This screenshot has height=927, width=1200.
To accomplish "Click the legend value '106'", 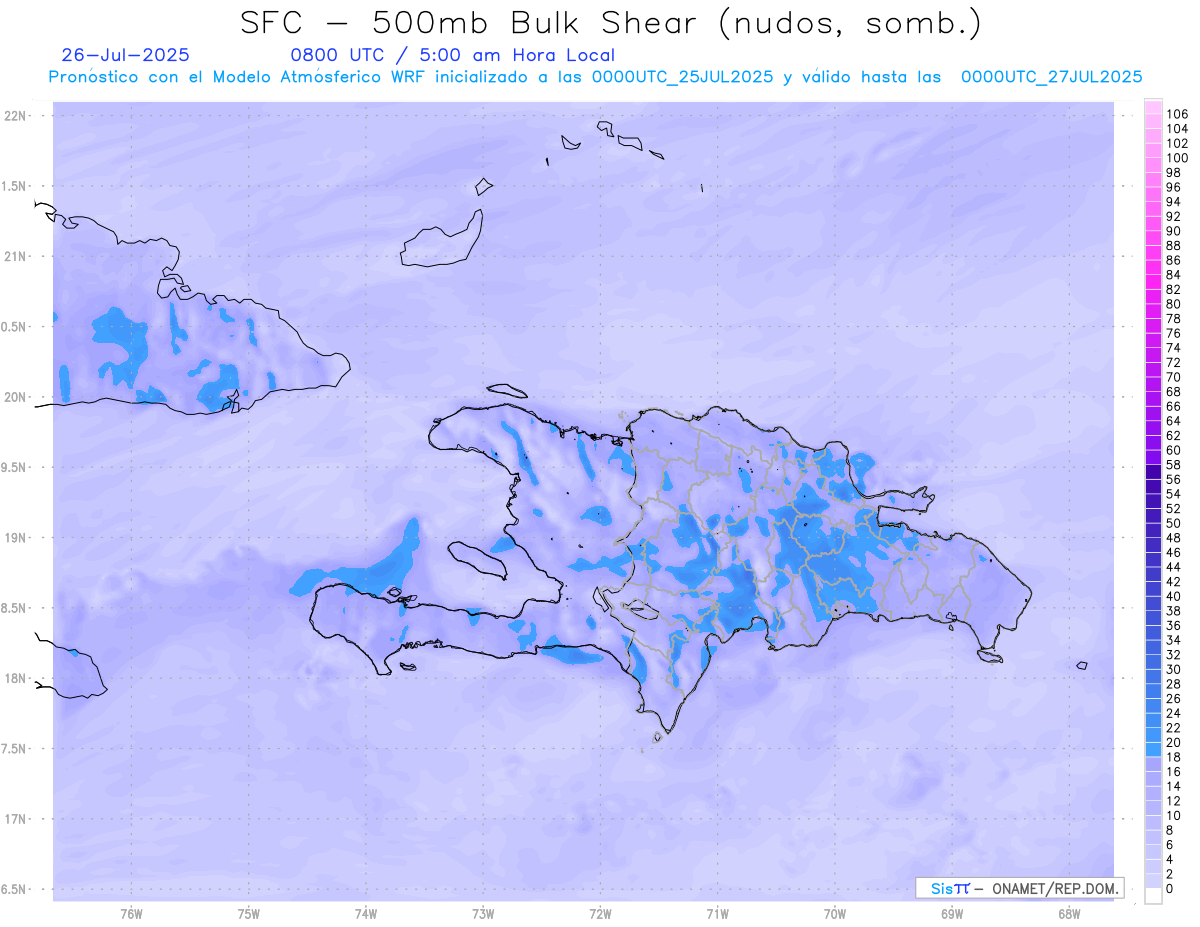I will pyautogui.click(x=1177, y=115).
